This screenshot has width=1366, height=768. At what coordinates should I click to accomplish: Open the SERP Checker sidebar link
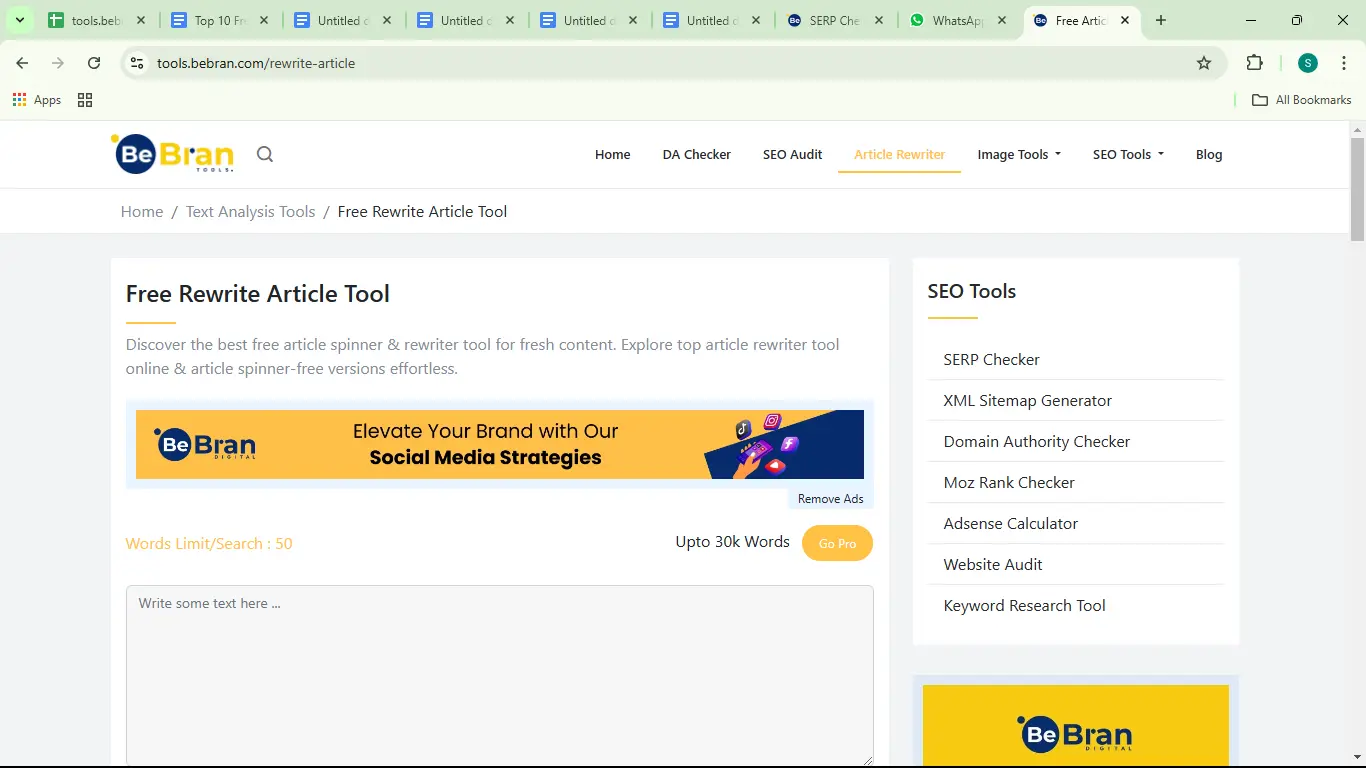click(991, 359)
